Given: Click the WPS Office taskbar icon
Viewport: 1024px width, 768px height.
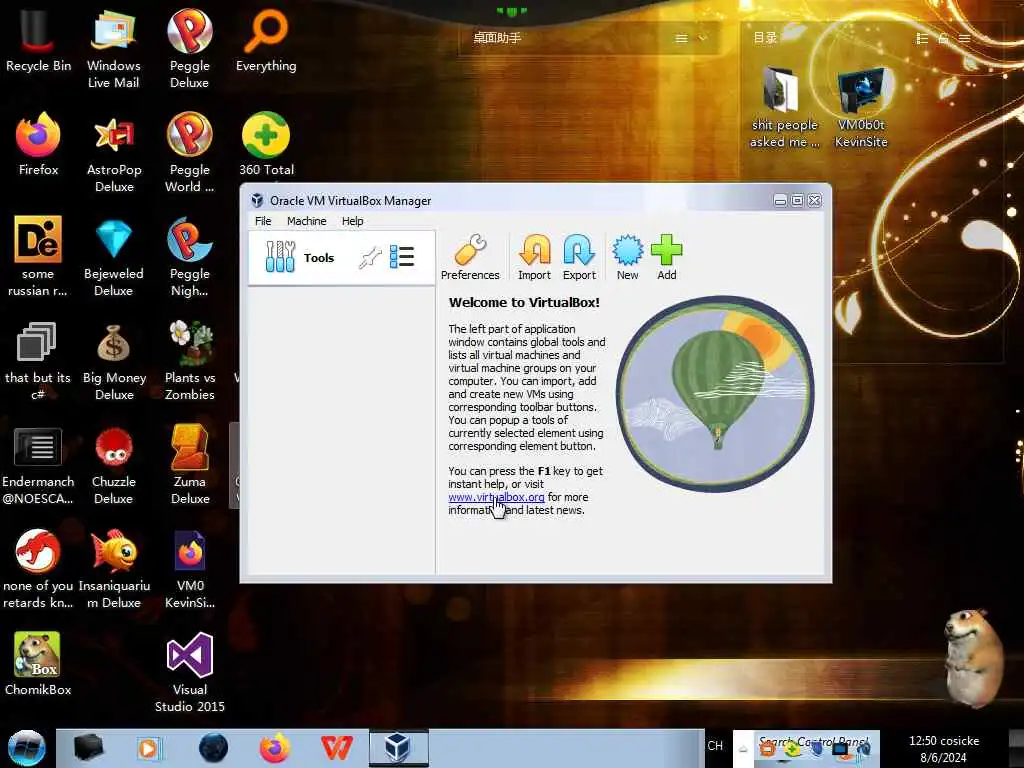Looking at the screenshot, I should click(336, 748).
